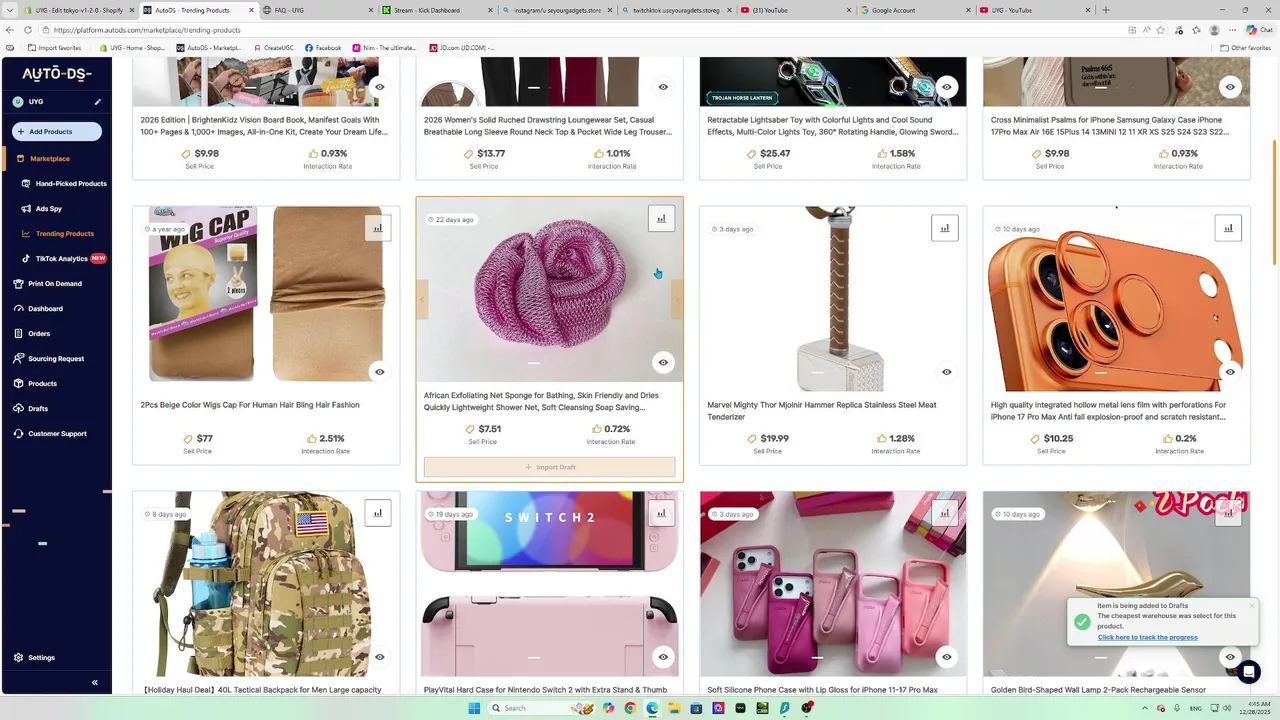
Task: Switch to Stream - Kick Dashboard tab
Action: pyautogui.click(x=437, y=10)
